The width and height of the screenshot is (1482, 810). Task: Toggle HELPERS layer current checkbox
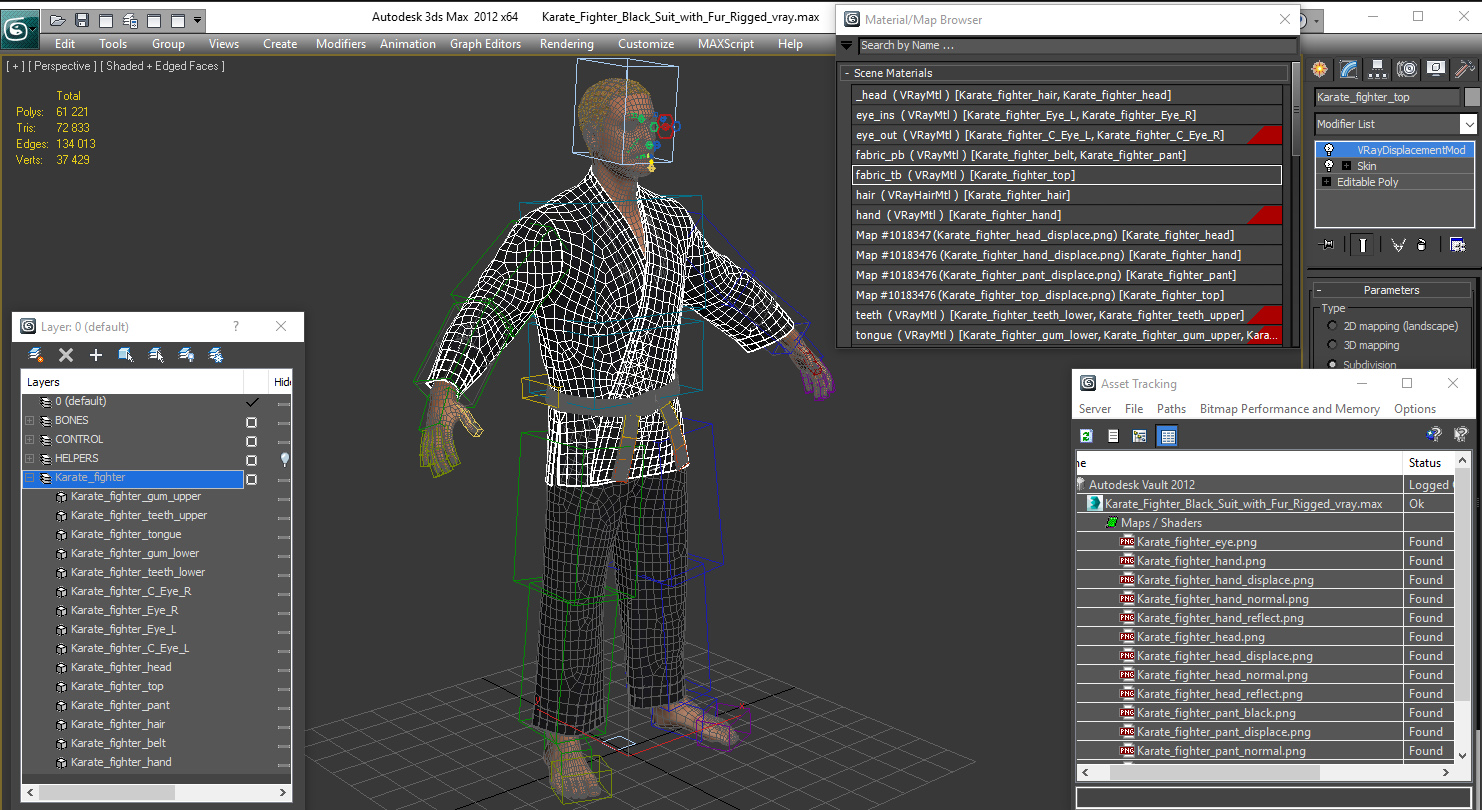tap(251, 460)
